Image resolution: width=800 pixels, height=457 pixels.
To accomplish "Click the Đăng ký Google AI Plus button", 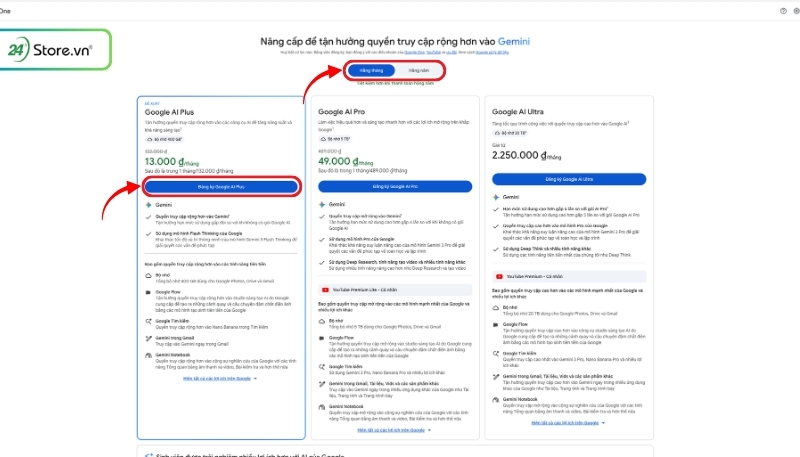I will tap(221, 187).
